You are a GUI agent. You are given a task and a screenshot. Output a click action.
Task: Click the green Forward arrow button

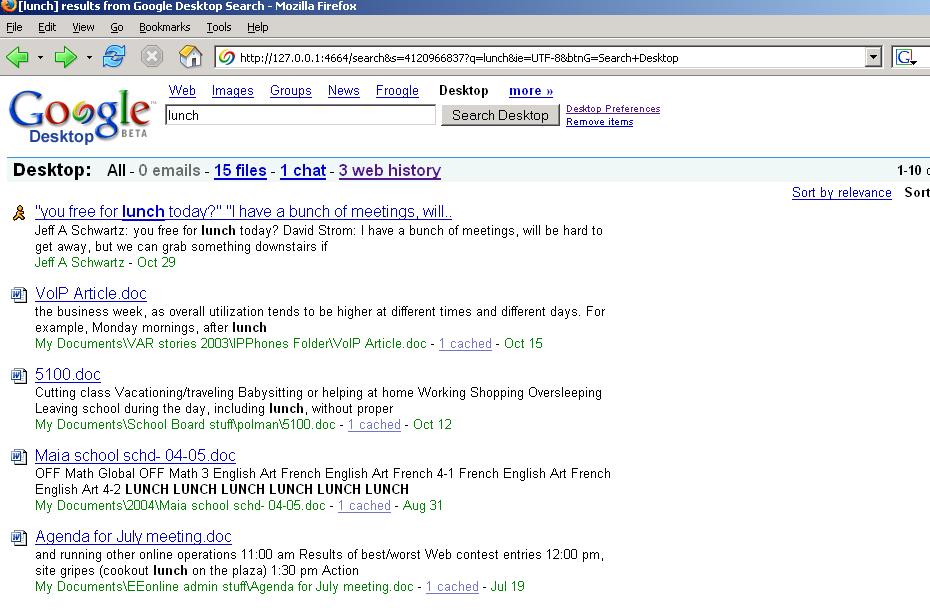(x=65, y=58)
